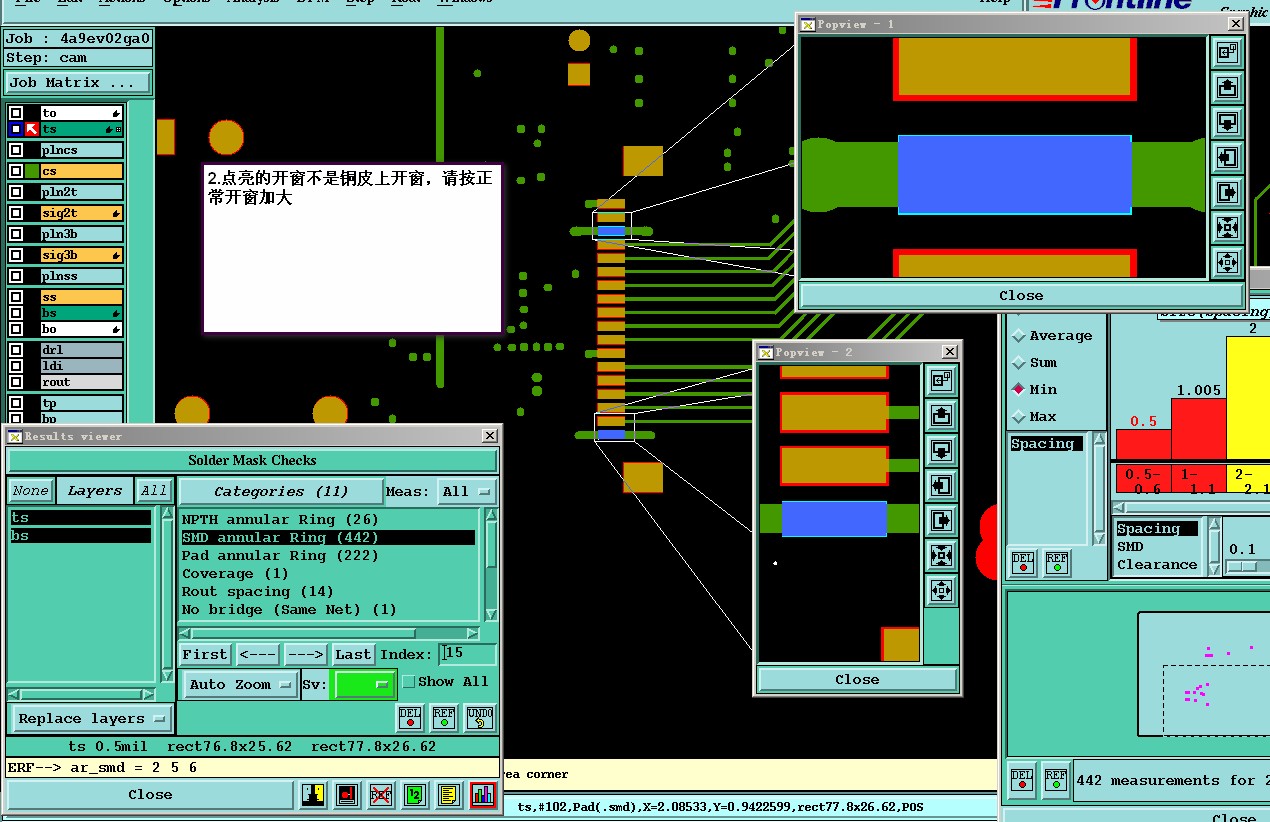Click top icon in Popview 1 toolbar
This screenshot has height=822, width=1270.
(x=1227, y=52)
